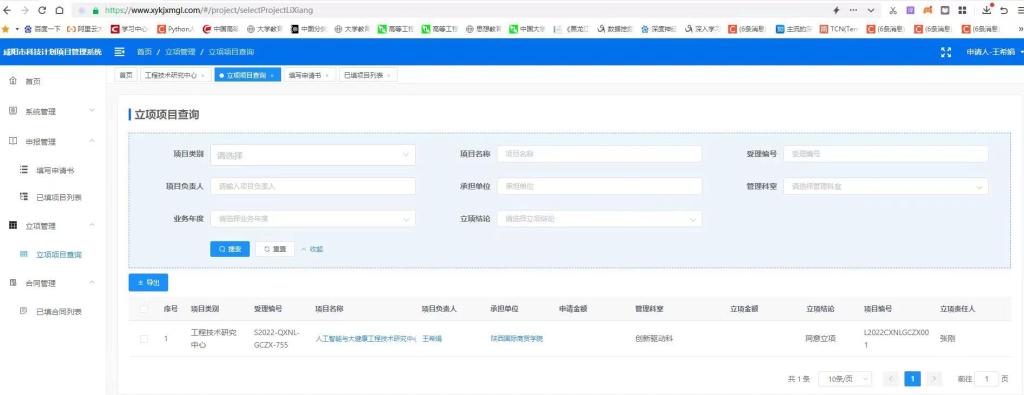The height and width of the screenshot is (395, 1024).
Task: Close the 填写申请书 tab
Action: tap(327, 76)
